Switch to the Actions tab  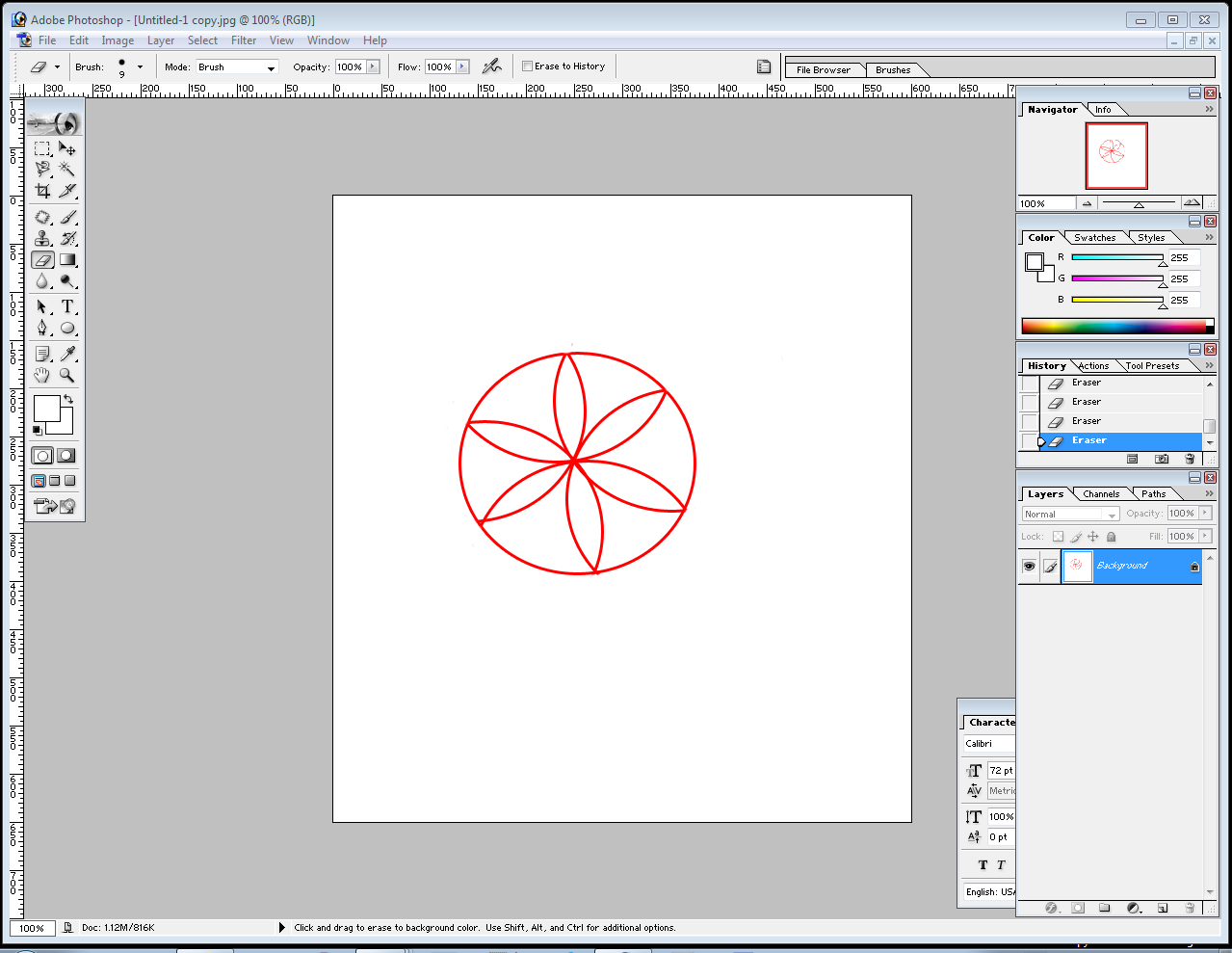pyautogui.click(x=1093, y=366)
